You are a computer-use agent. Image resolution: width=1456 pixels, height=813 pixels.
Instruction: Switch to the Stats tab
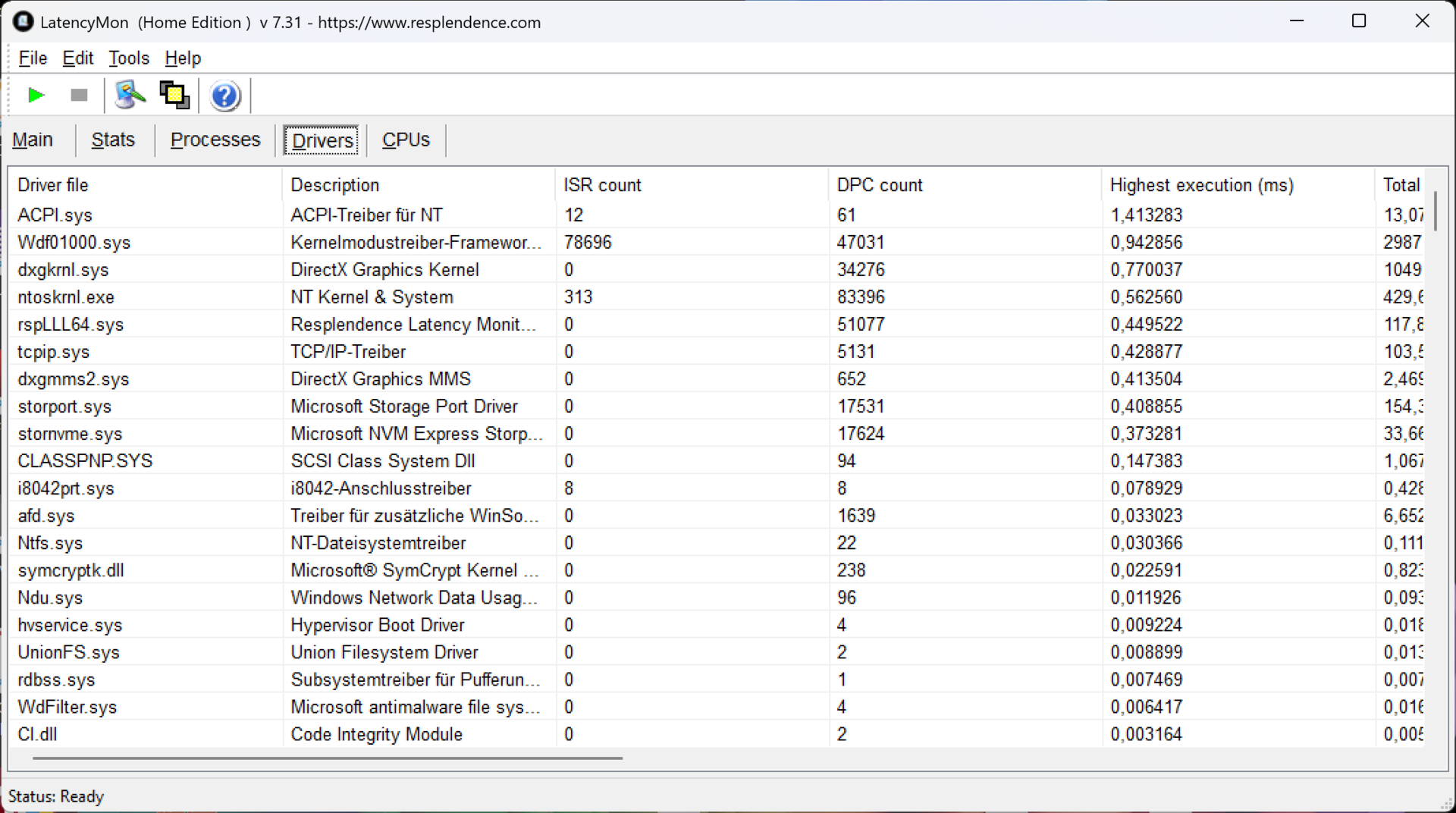(113, 140)
